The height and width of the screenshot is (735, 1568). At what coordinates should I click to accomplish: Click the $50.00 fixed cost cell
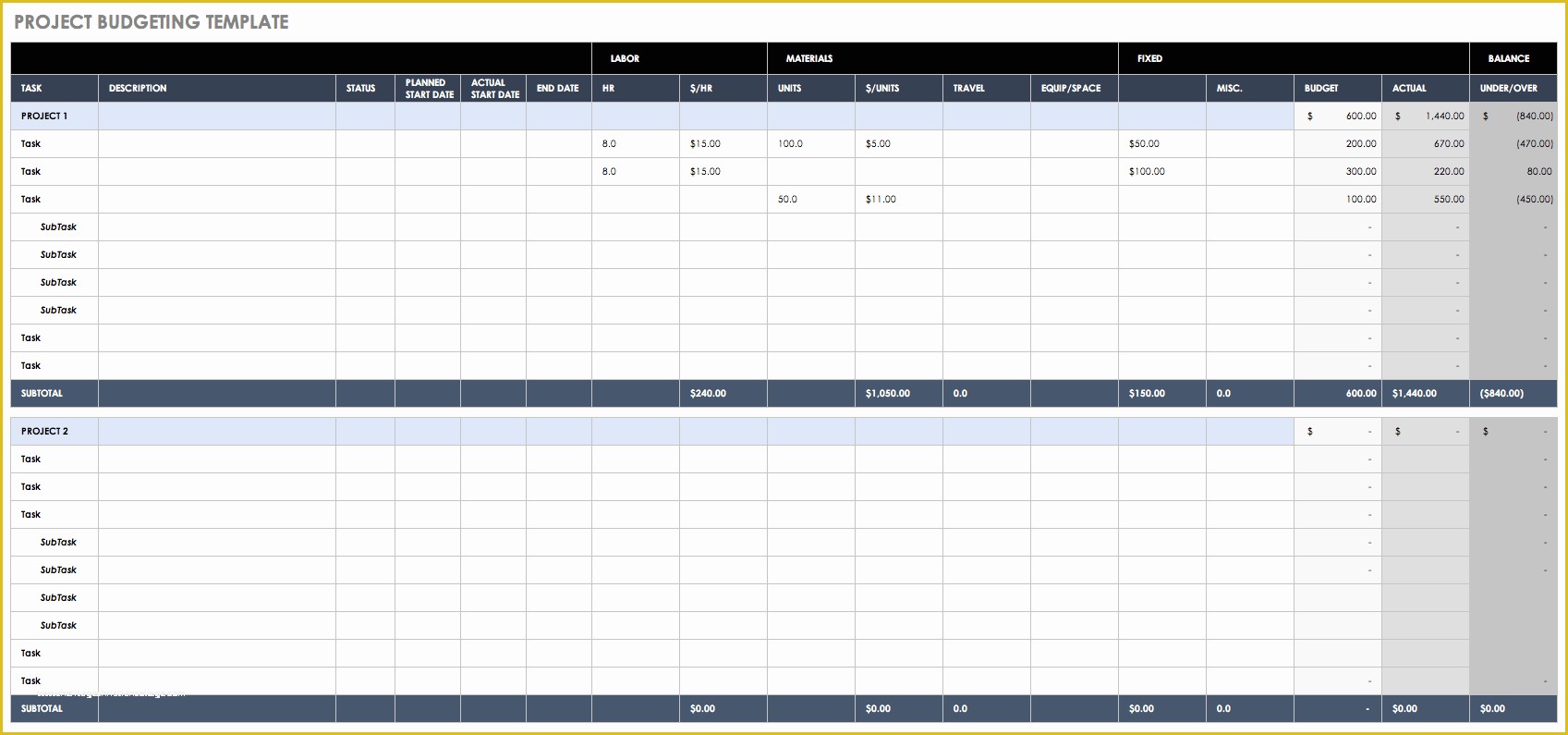pyautogui.click(x=1162, y=143)
